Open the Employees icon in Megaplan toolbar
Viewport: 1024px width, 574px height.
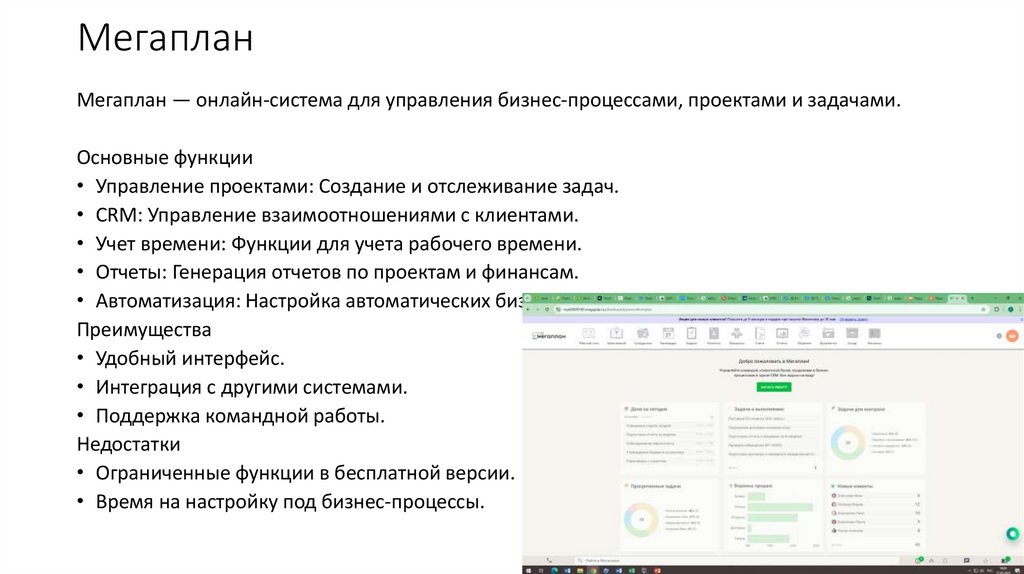click(643, 334)
